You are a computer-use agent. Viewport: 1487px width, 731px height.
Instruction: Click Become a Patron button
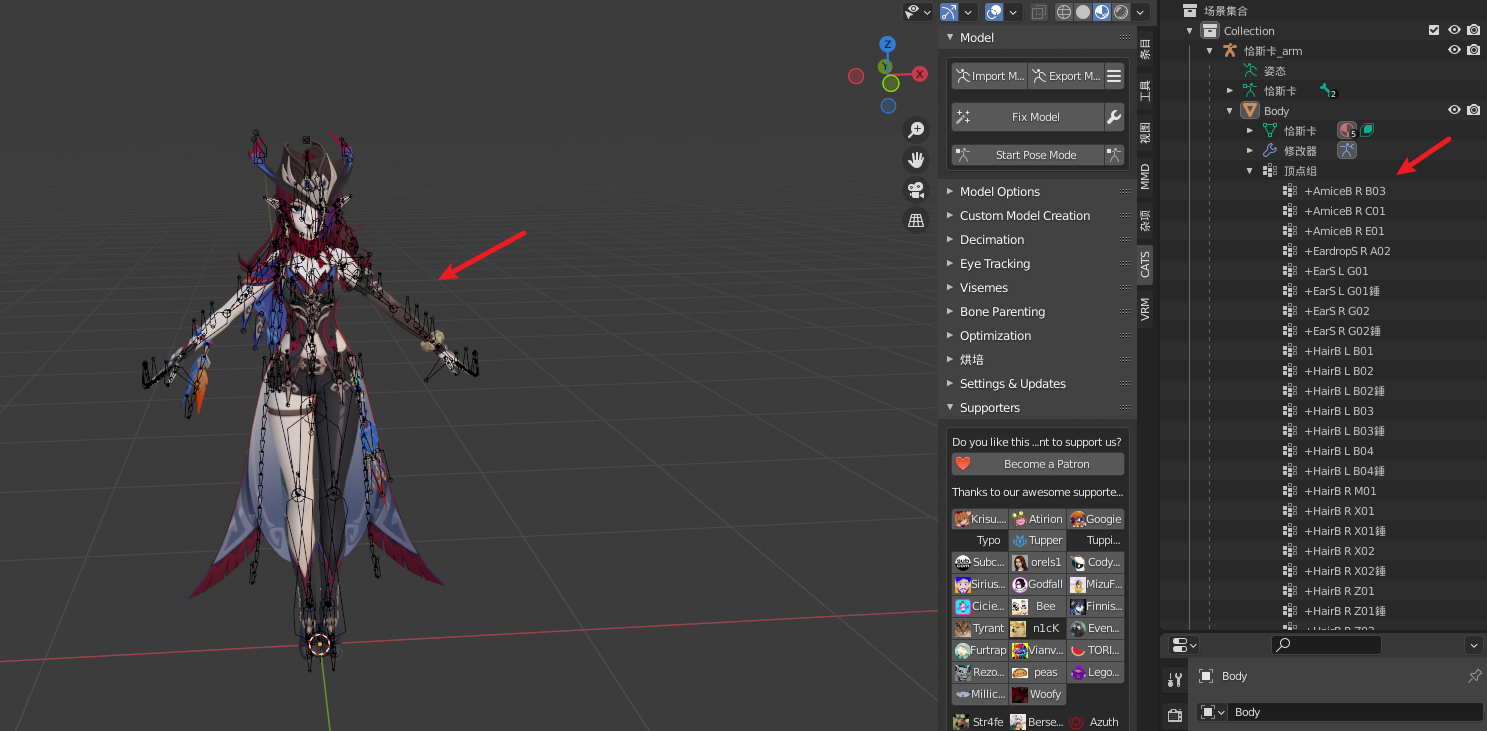click(1038, 464)
